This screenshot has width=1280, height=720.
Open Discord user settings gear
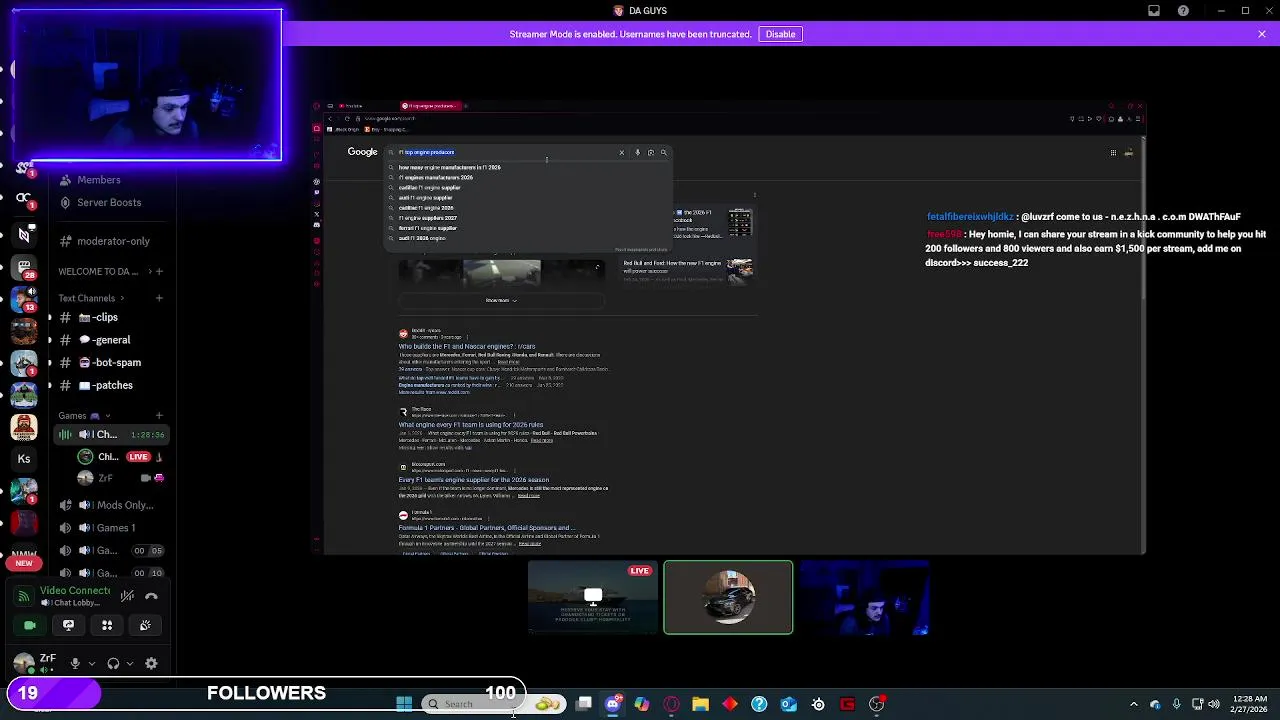point(151,663)
